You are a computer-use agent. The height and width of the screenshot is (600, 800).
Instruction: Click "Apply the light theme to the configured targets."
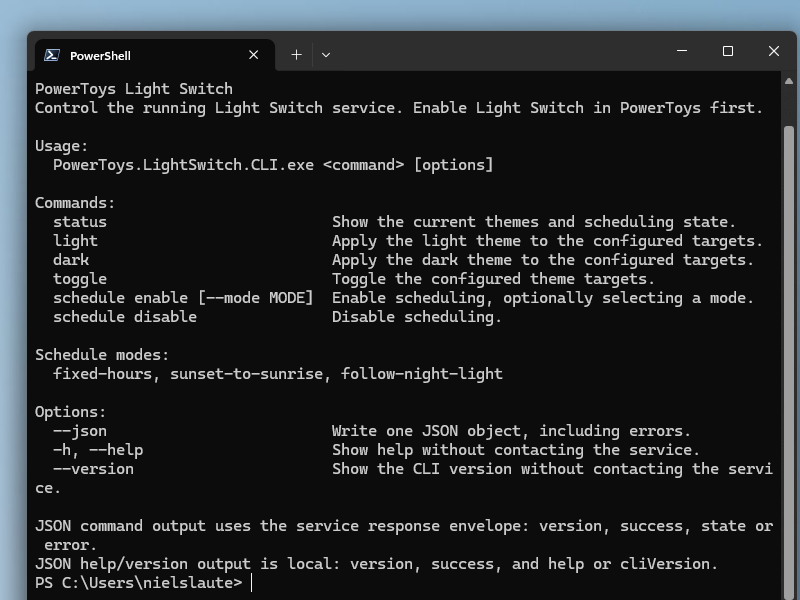point(547,241)
